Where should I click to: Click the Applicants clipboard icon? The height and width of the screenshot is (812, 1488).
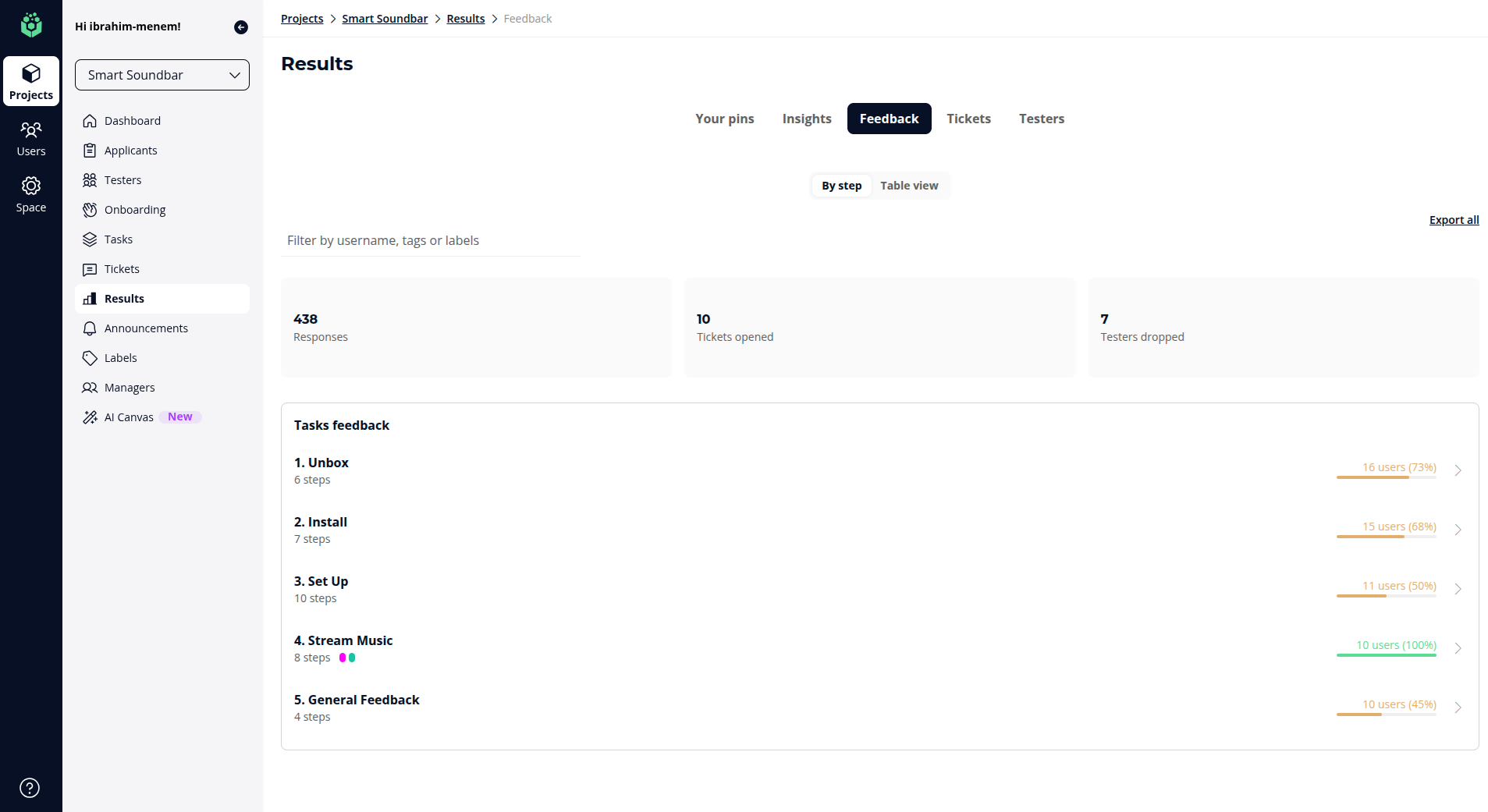[90, 151]
